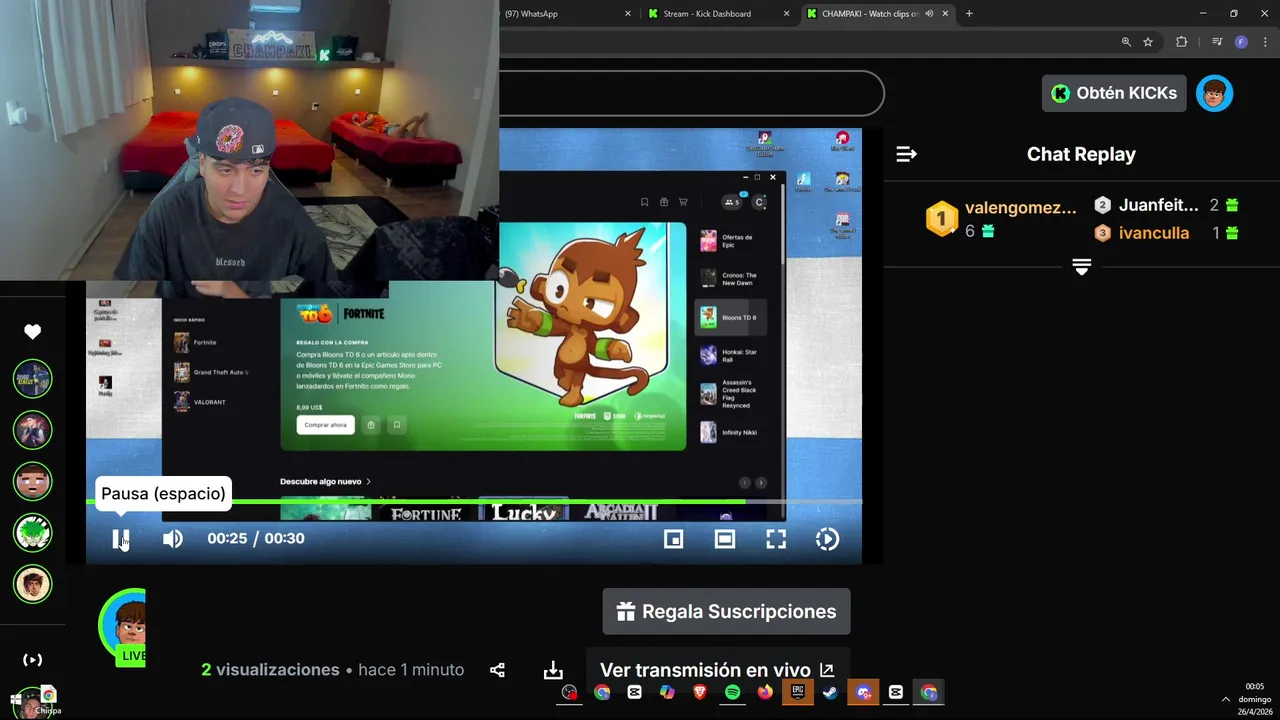
Task: Open the second followed channel avatar in sidebar
Action: tap(33, 430)
